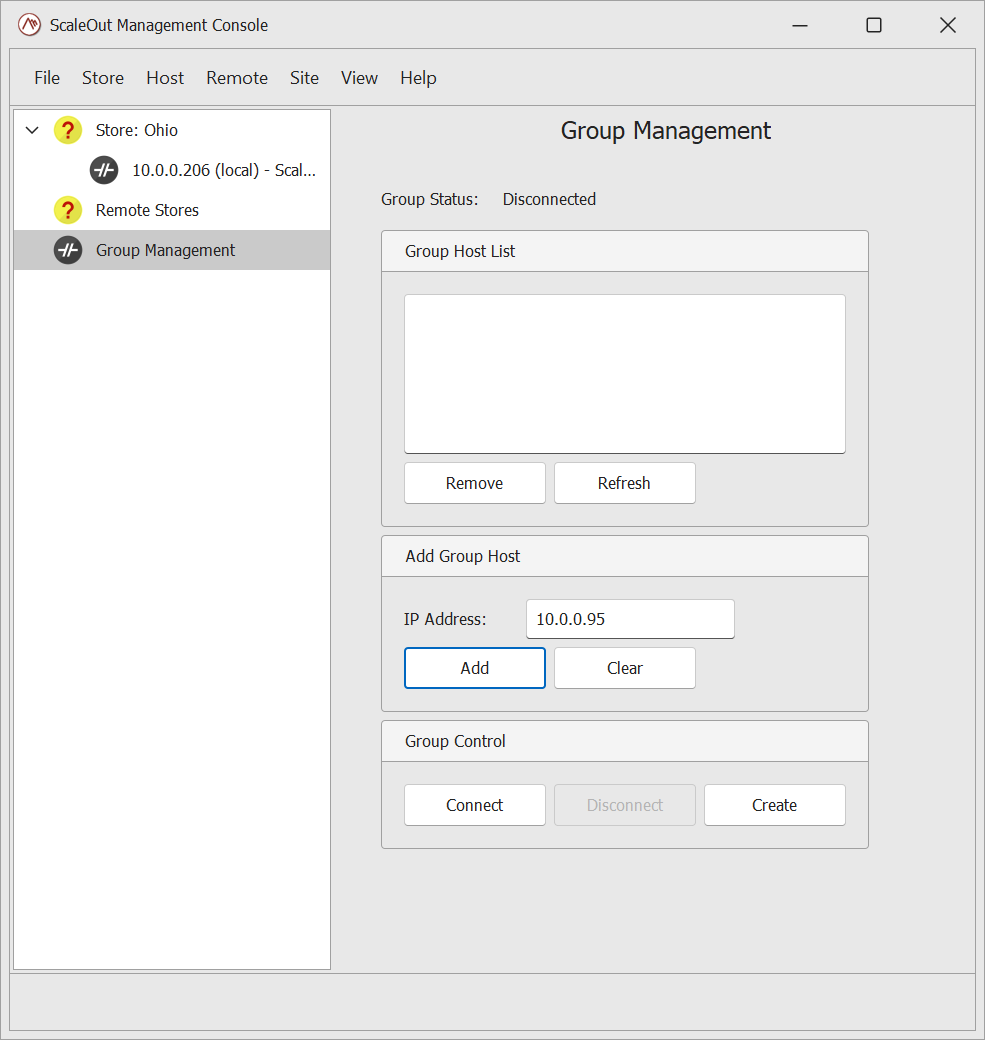The width and height of the screenshot is (985, 1040).
Task: Click the IP Address label
Action: (445, 619)
